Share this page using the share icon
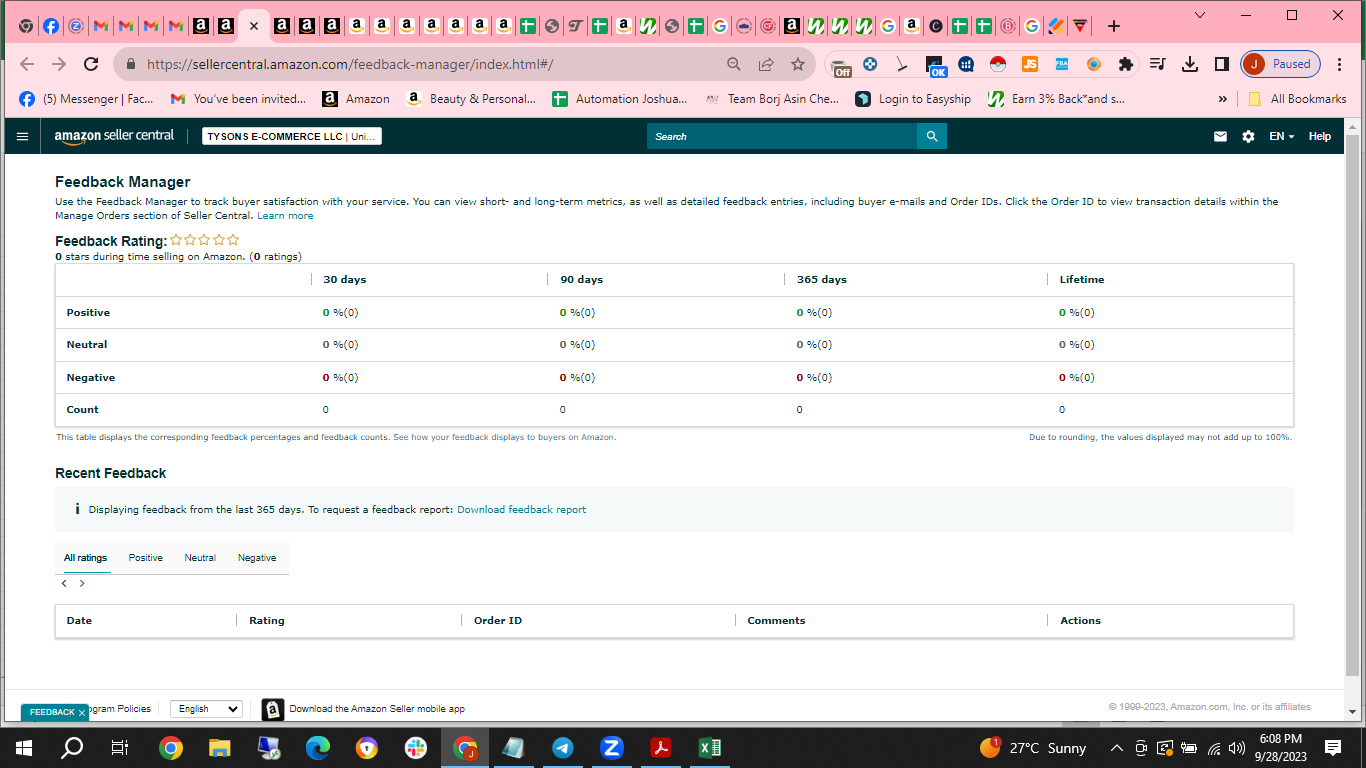This screenshot has height=768, width=1366. click(766, 64)
